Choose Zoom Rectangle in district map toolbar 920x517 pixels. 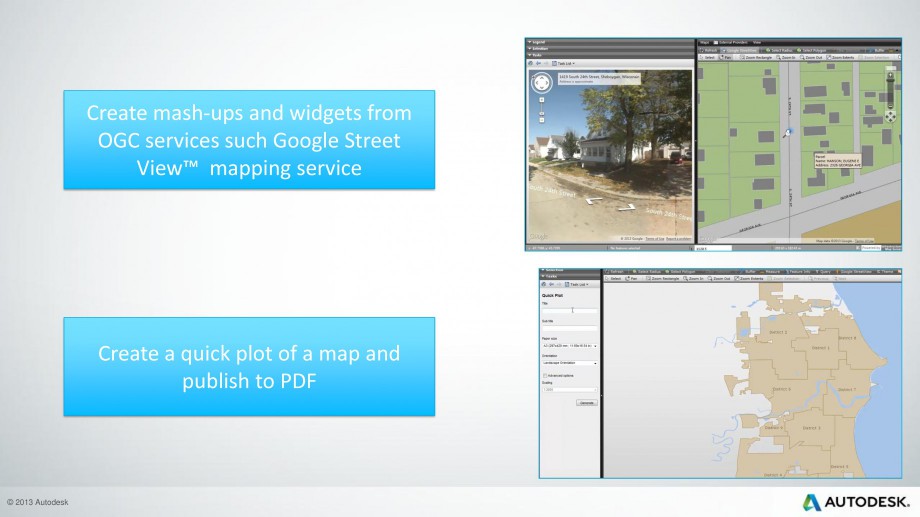pos(662,279)
